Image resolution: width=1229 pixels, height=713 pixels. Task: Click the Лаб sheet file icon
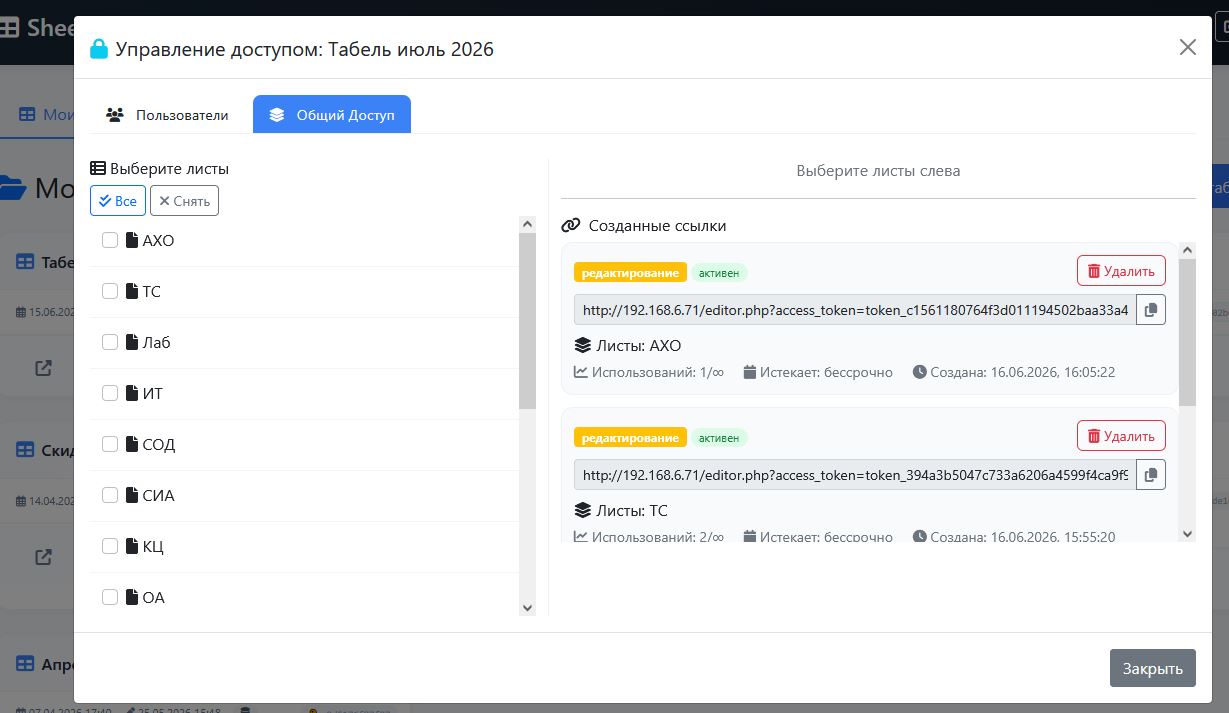click(x=132, y=342)
